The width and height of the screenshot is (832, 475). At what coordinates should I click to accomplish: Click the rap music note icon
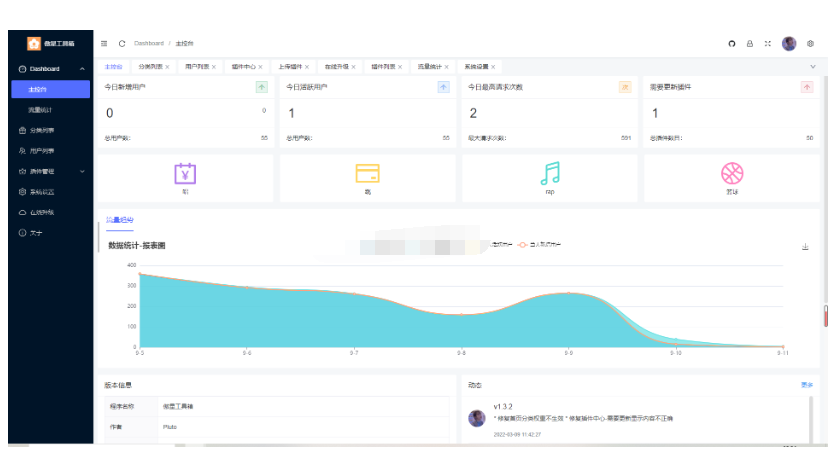click(550, 173)
